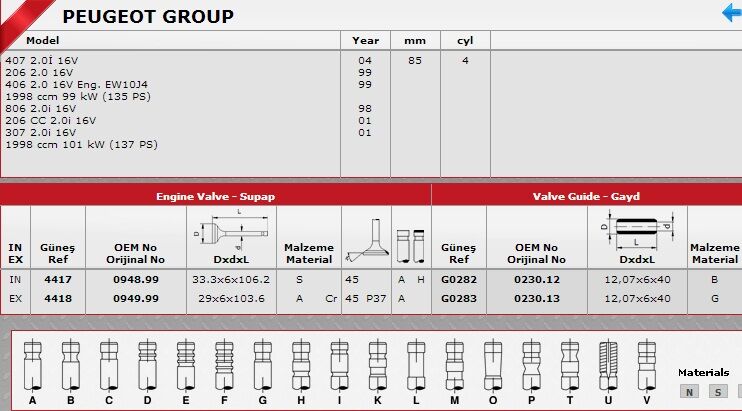The height and width of the screenshot is (411, 742).
Task: Select threaded valve stem type U icon
Action: pyautogui.click(x=608, y=364)
